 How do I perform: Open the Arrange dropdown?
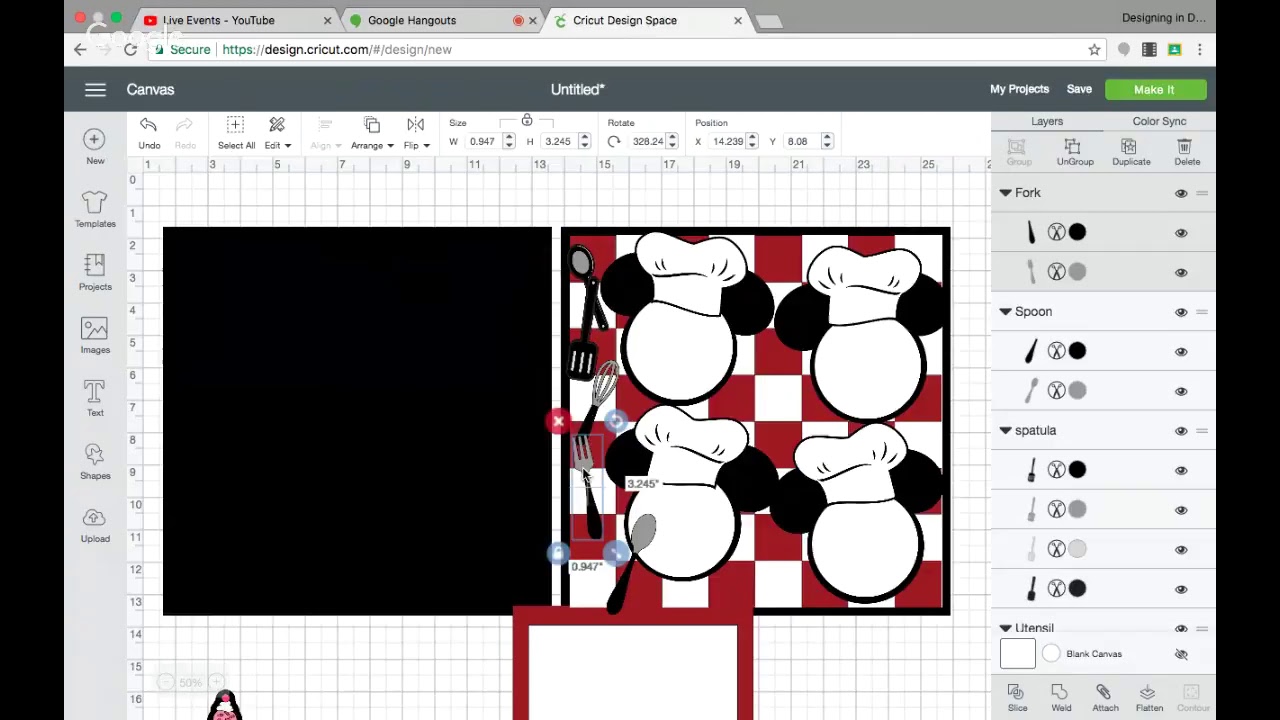tap(372, 131)
